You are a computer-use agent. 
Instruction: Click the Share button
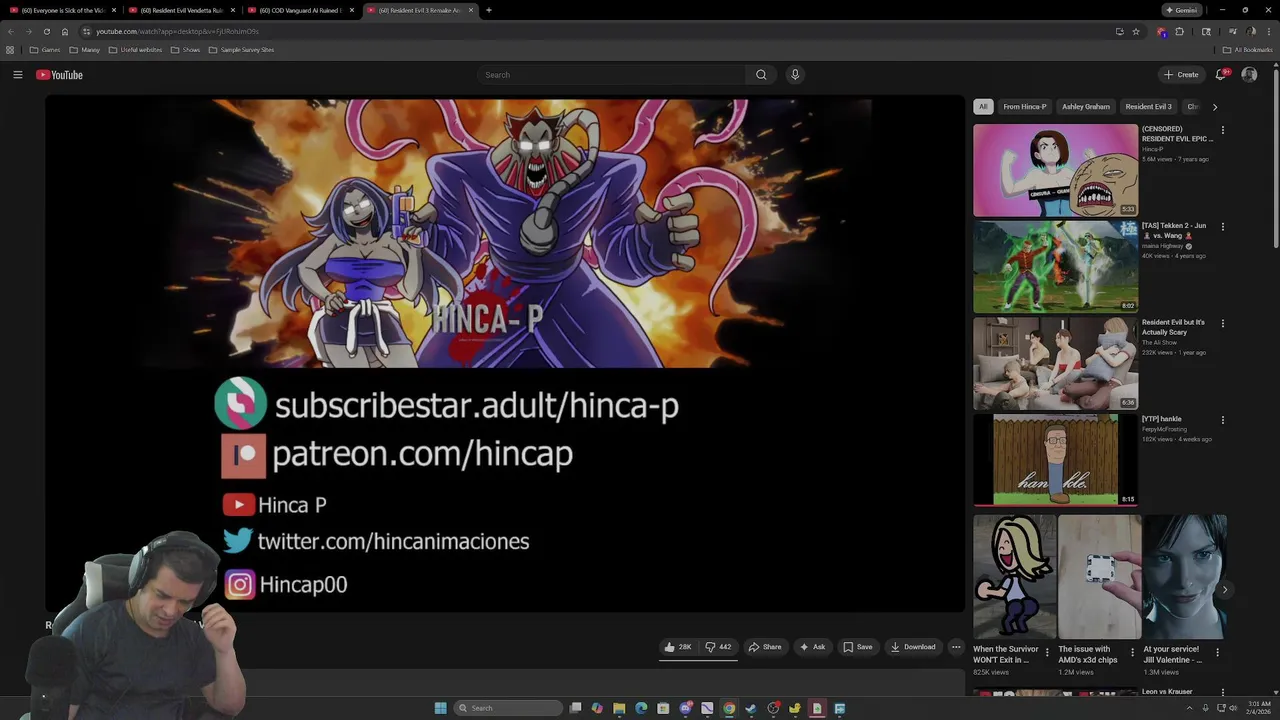pos(765,647)
